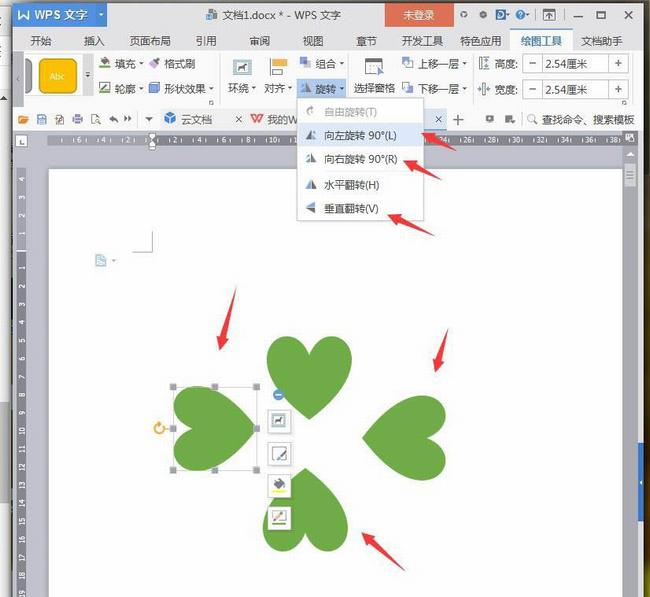
Task: Click the floating layout options icon beside shape
Action: (279, 421)
